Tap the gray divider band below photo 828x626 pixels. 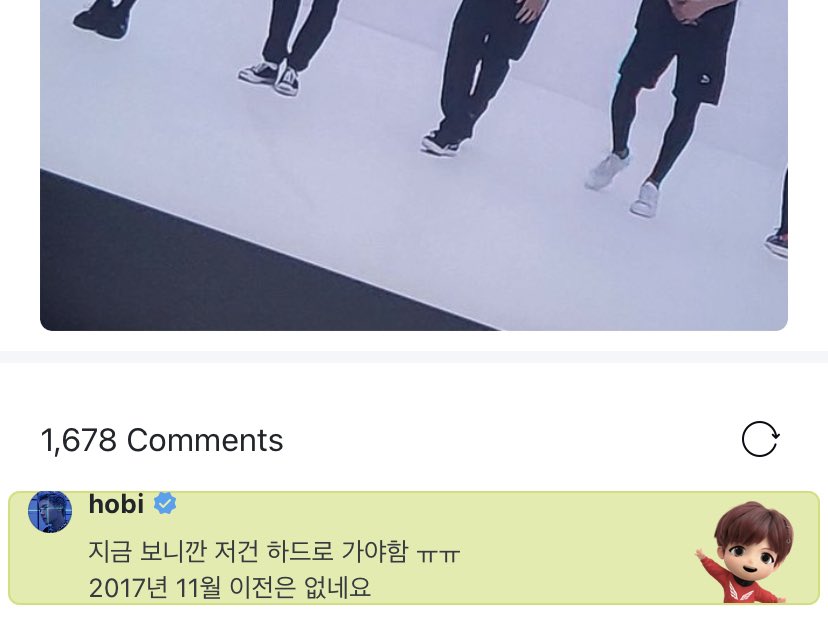pyautogui.click(x=414, y=357)
